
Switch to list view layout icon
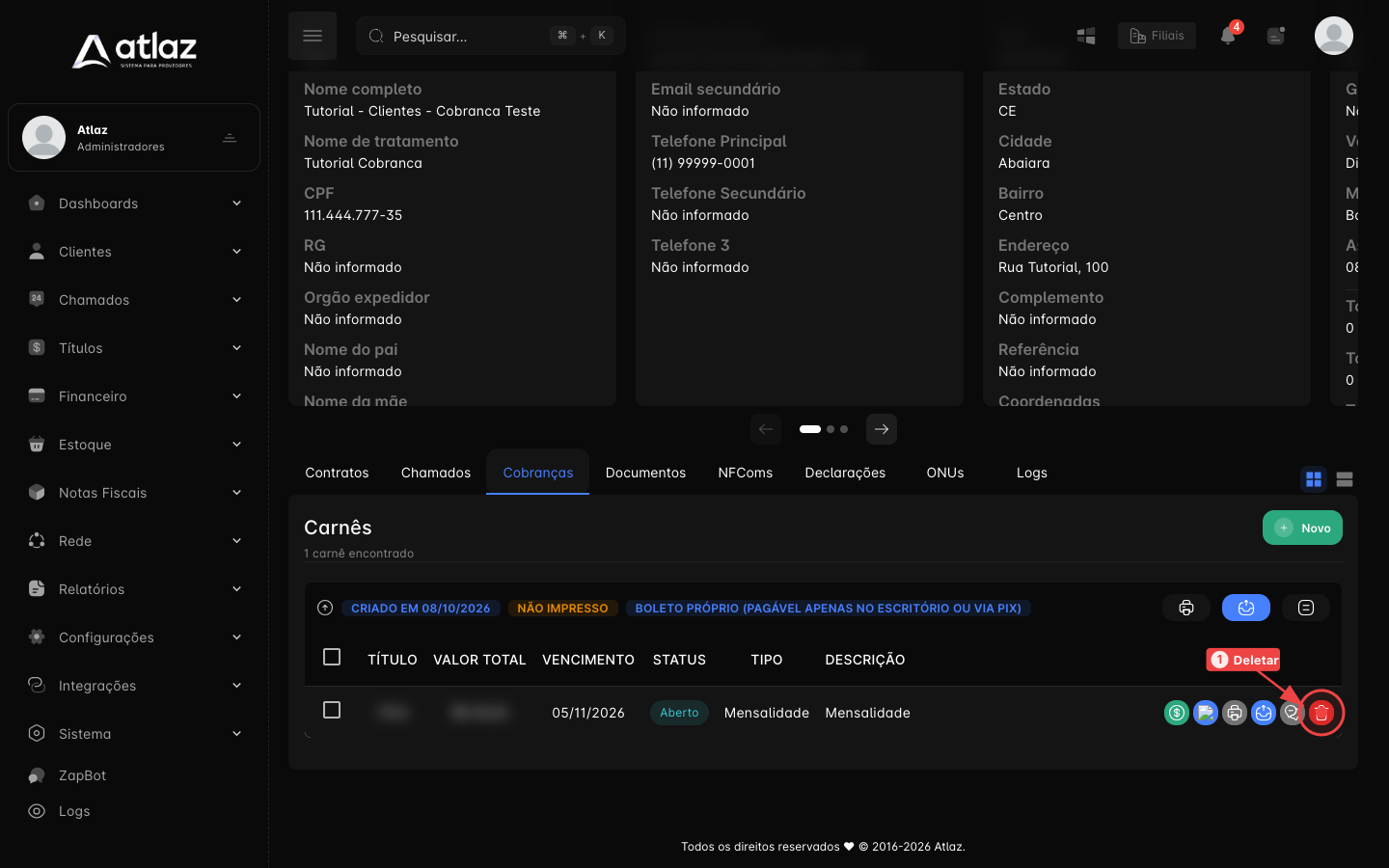click(1345, 479)
